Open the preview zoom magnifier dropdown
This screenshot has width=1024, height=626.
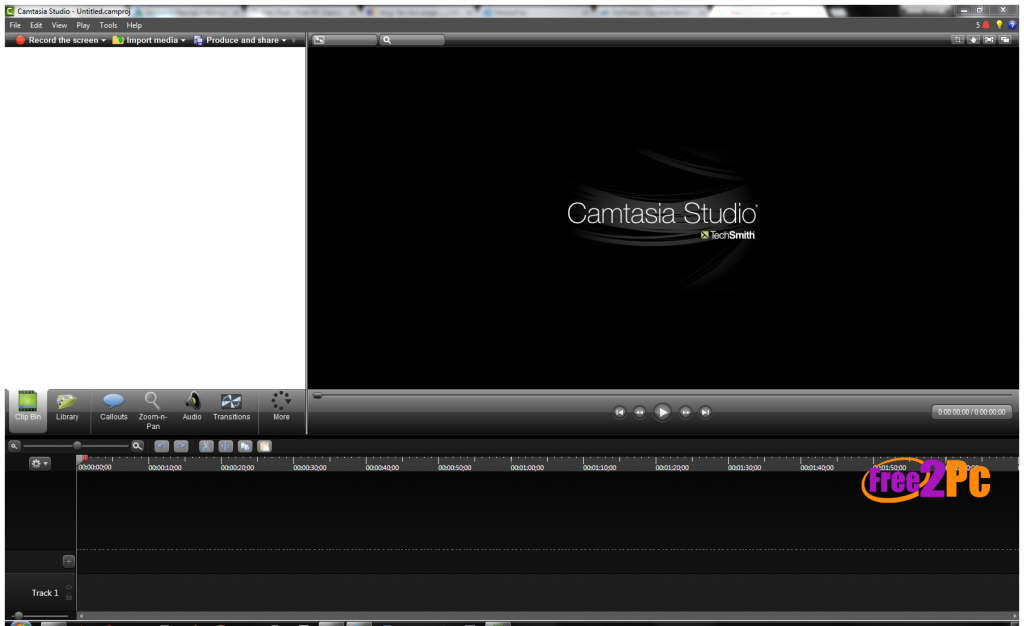pos(412,40)
